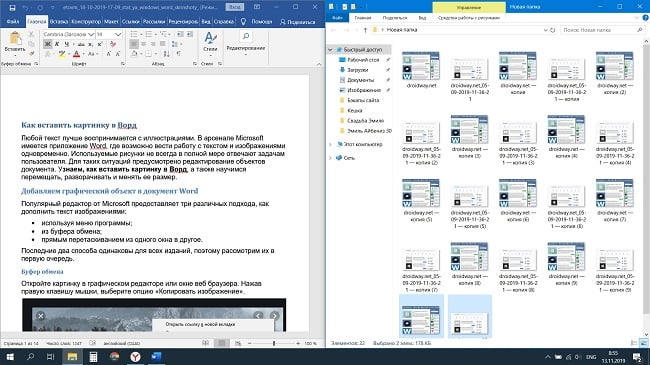Select the Format Painter brush icon
The width and height of the screenshot is (650, 365).
pyautogui.click(x=32, y=53)
